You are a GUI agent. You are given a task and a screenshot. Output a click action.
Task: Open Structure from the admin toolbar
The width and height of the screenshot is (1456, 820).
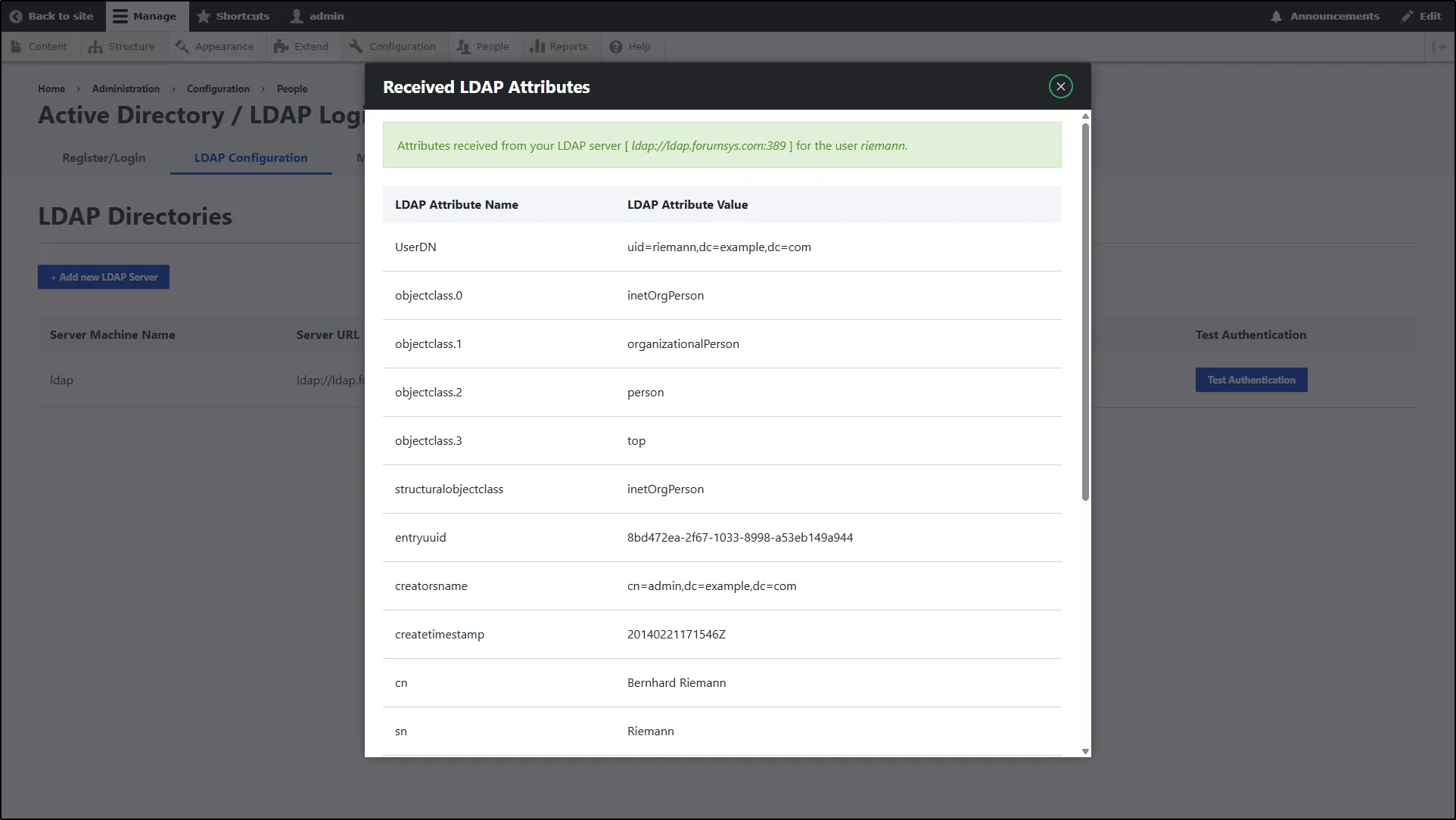click(x=122, y=46)
